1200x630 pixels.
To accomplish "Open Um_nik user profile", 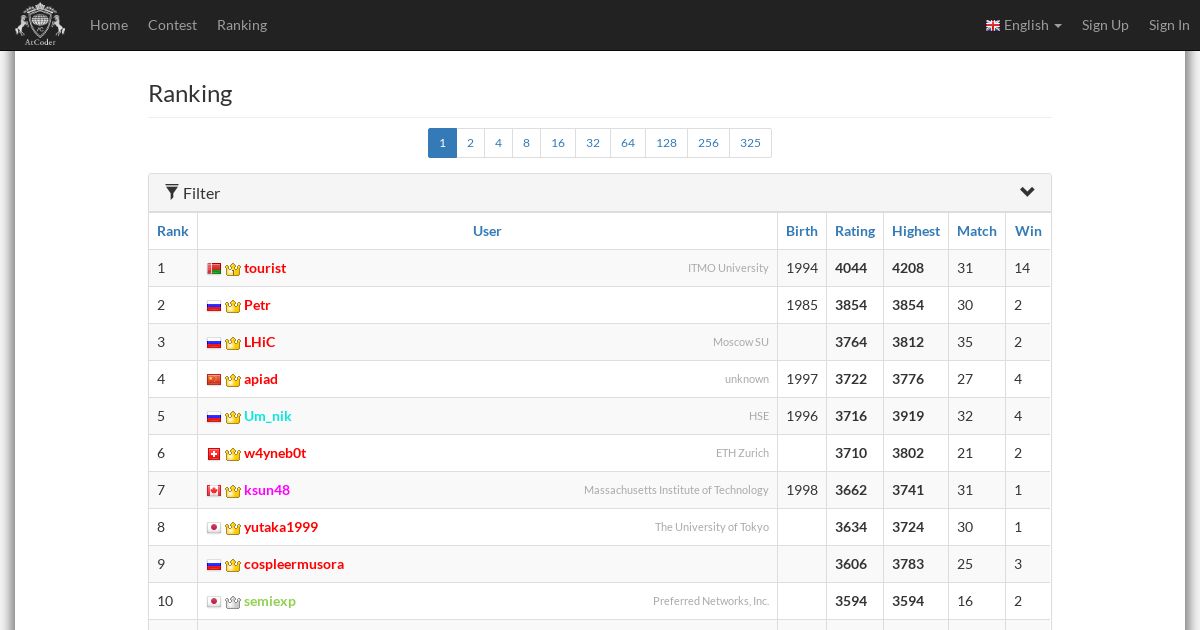I will coord(268,416).
